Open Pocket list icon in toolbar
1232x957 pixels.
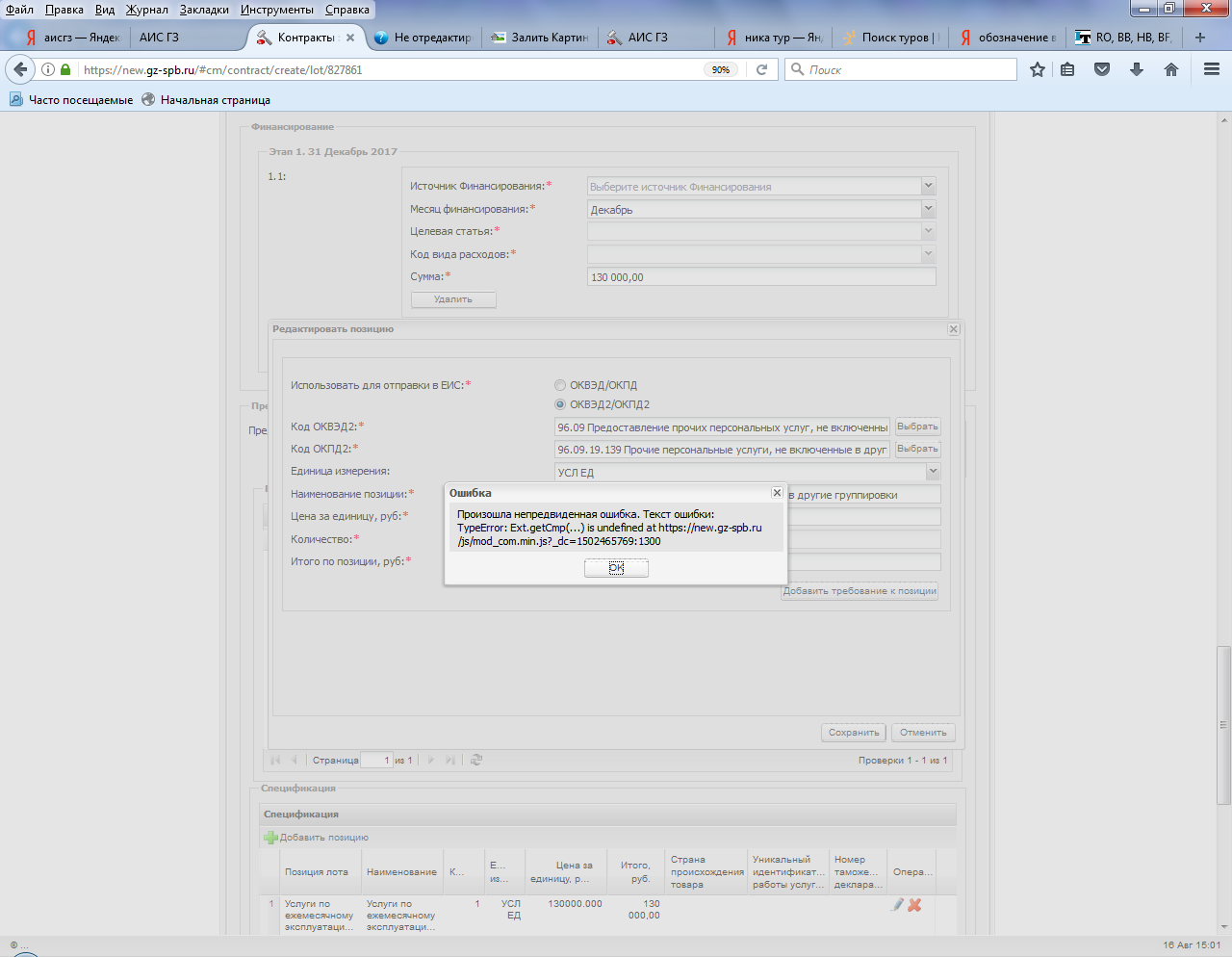coord(1102,69)
